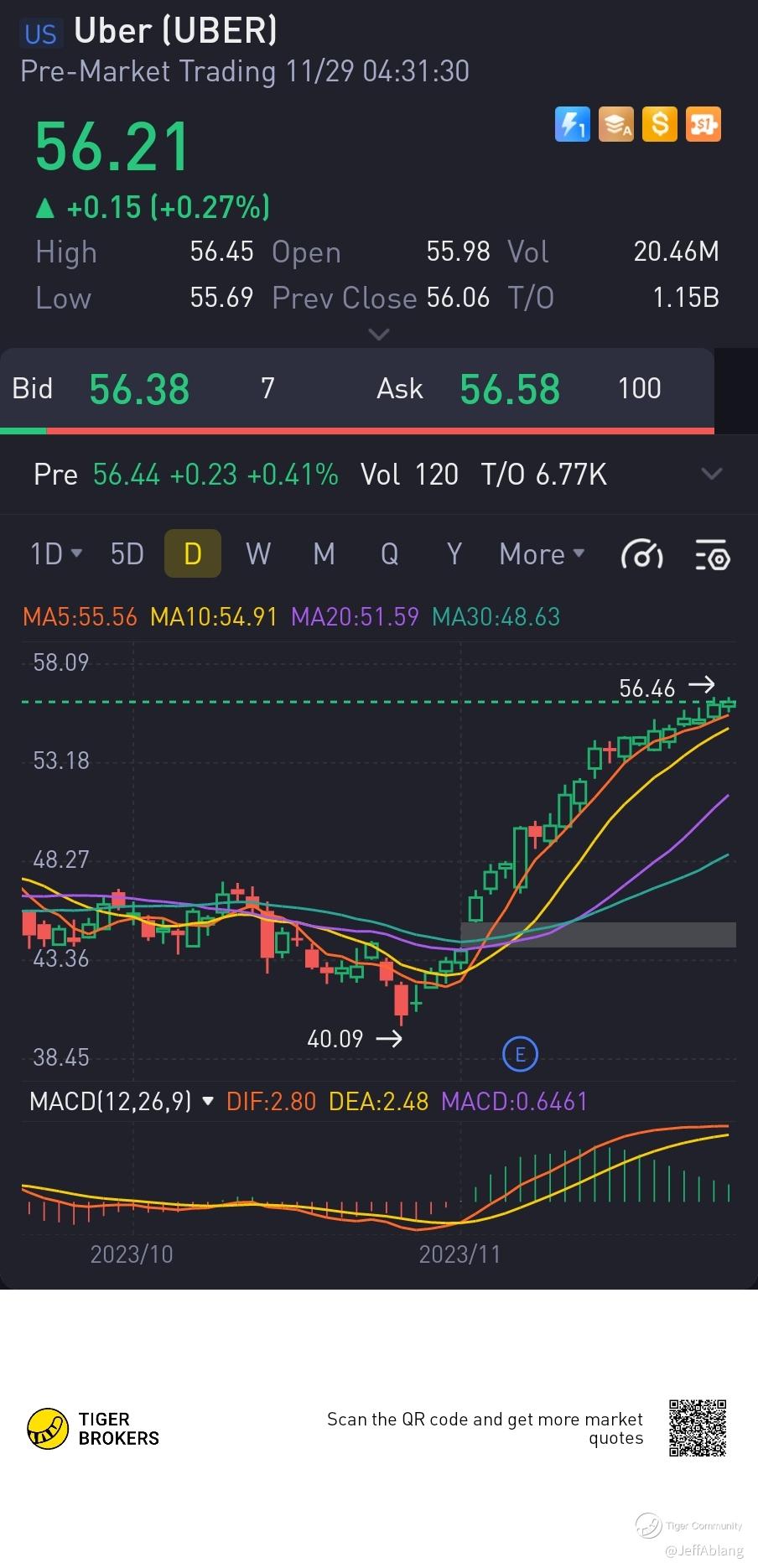The width and height of the screenshot is (758, 1568).
Task: Open the 1D timeframe dropdown
Action: click(x=56, y=554)
